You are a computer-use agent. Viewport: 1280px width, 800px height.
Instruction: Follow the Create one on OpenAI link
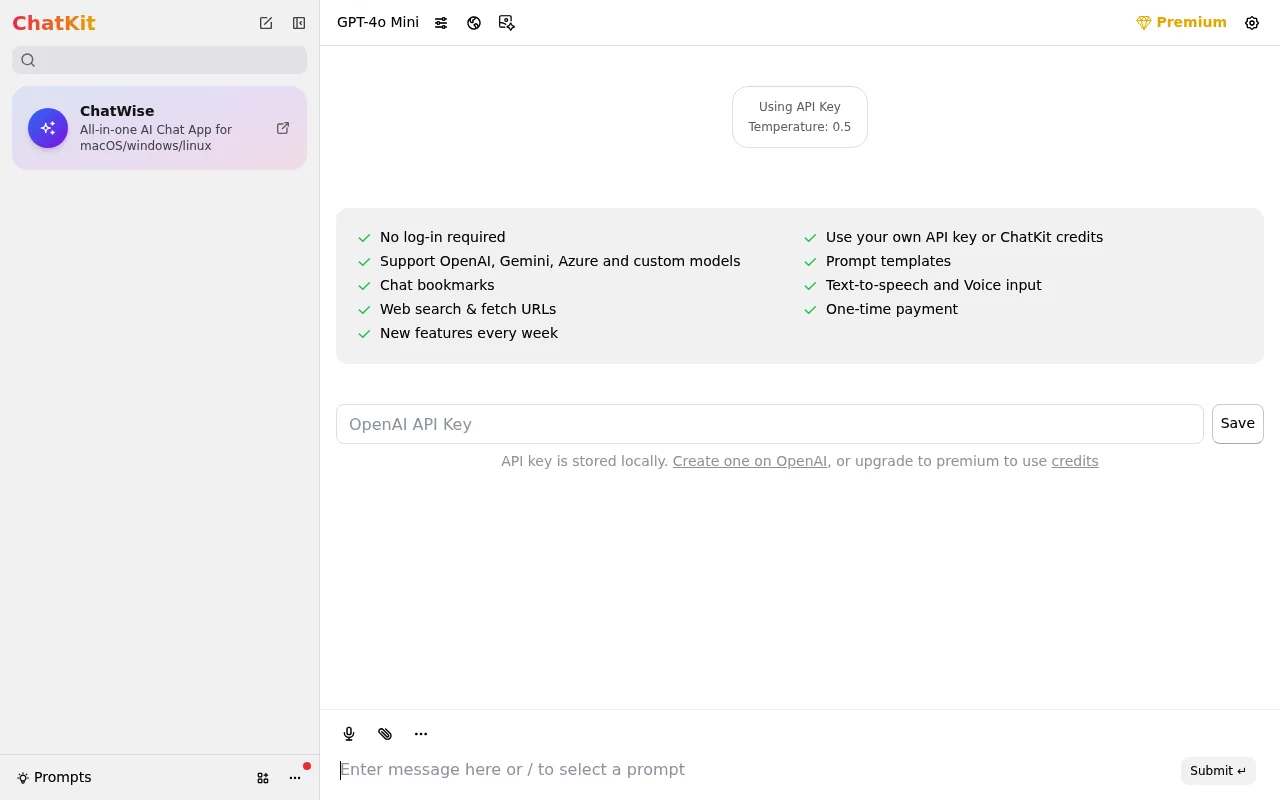750,461
